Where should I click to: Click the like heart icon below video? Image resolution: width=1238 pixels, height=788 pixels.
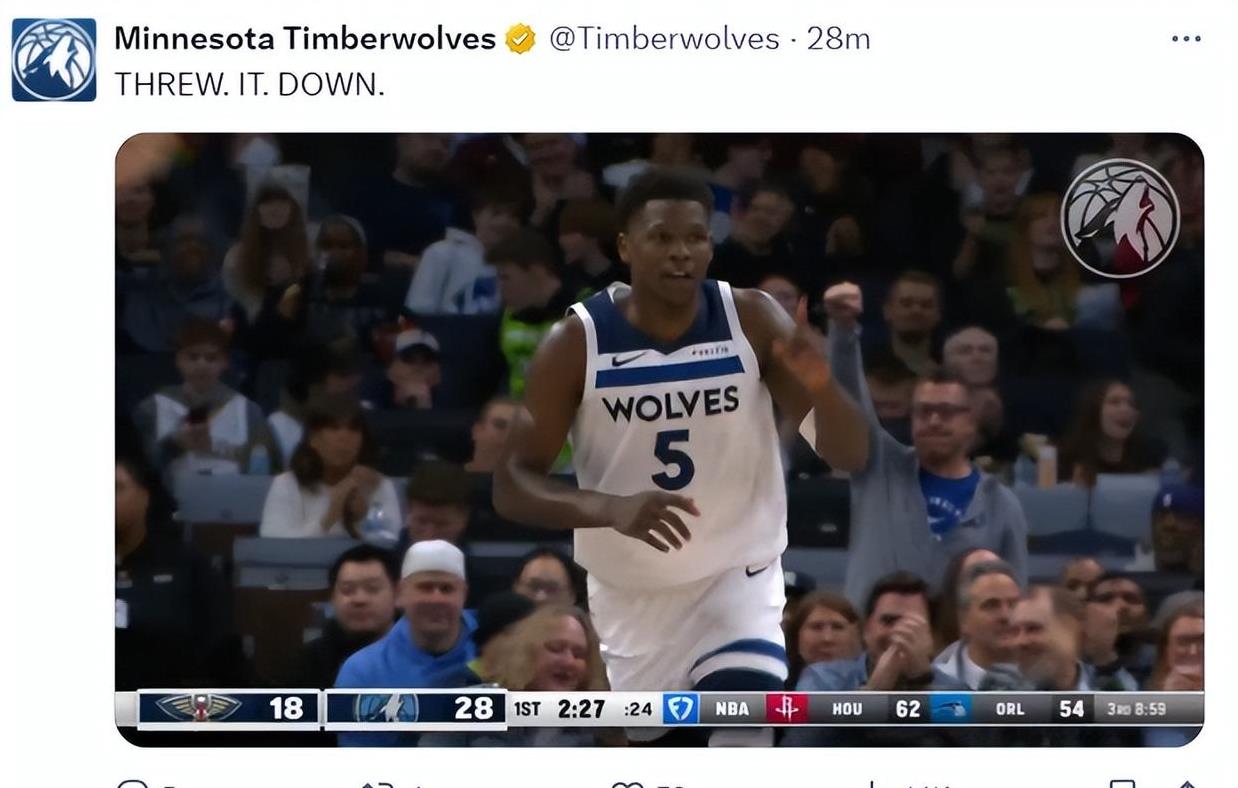627,784
